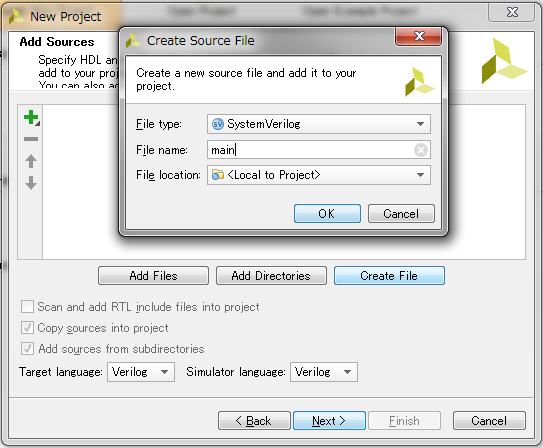
Task: Open the File type dropdown
Action: [x=319, y=124]
